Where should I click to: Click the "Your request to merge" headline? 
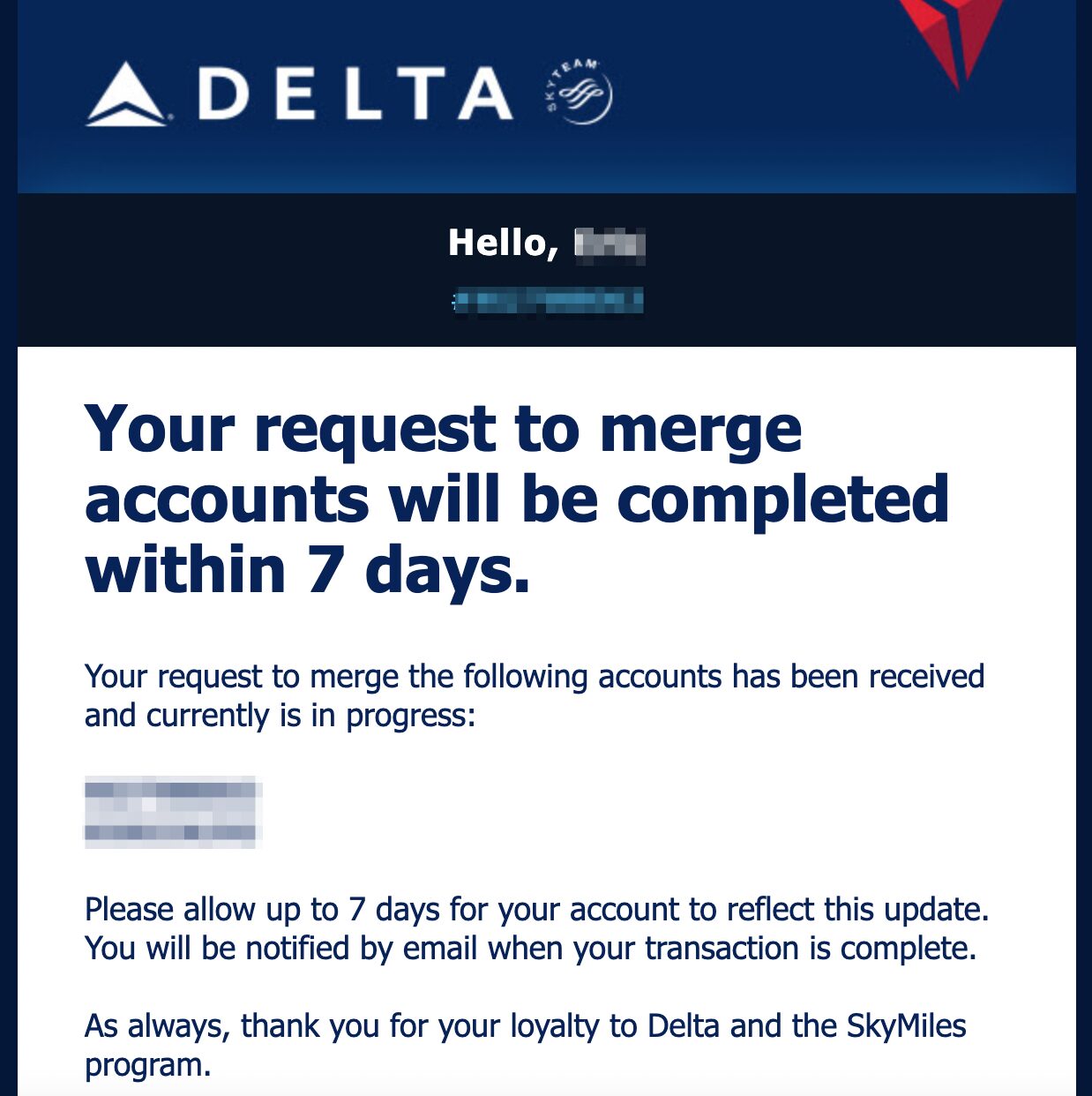pos(444,431)
